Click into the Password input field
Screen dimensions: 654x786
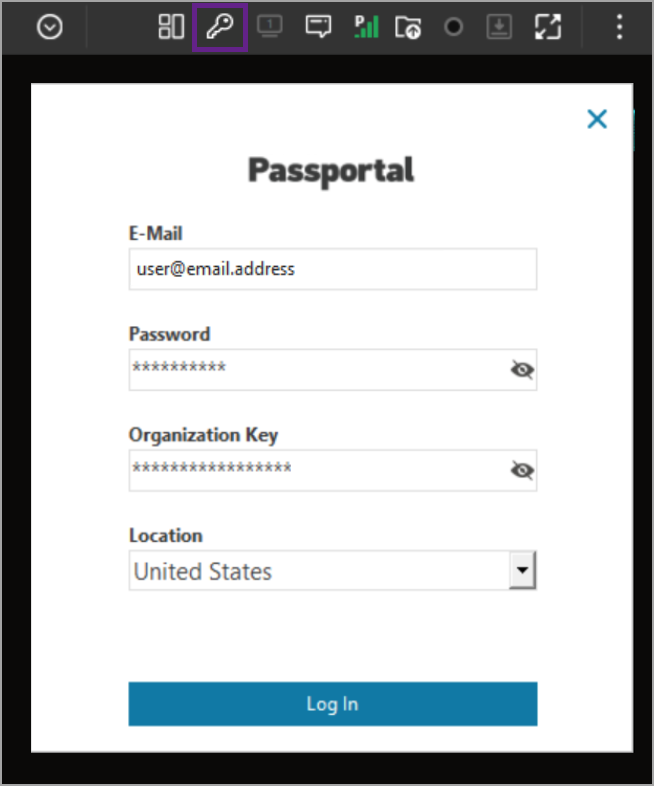[x=315, y=370]
